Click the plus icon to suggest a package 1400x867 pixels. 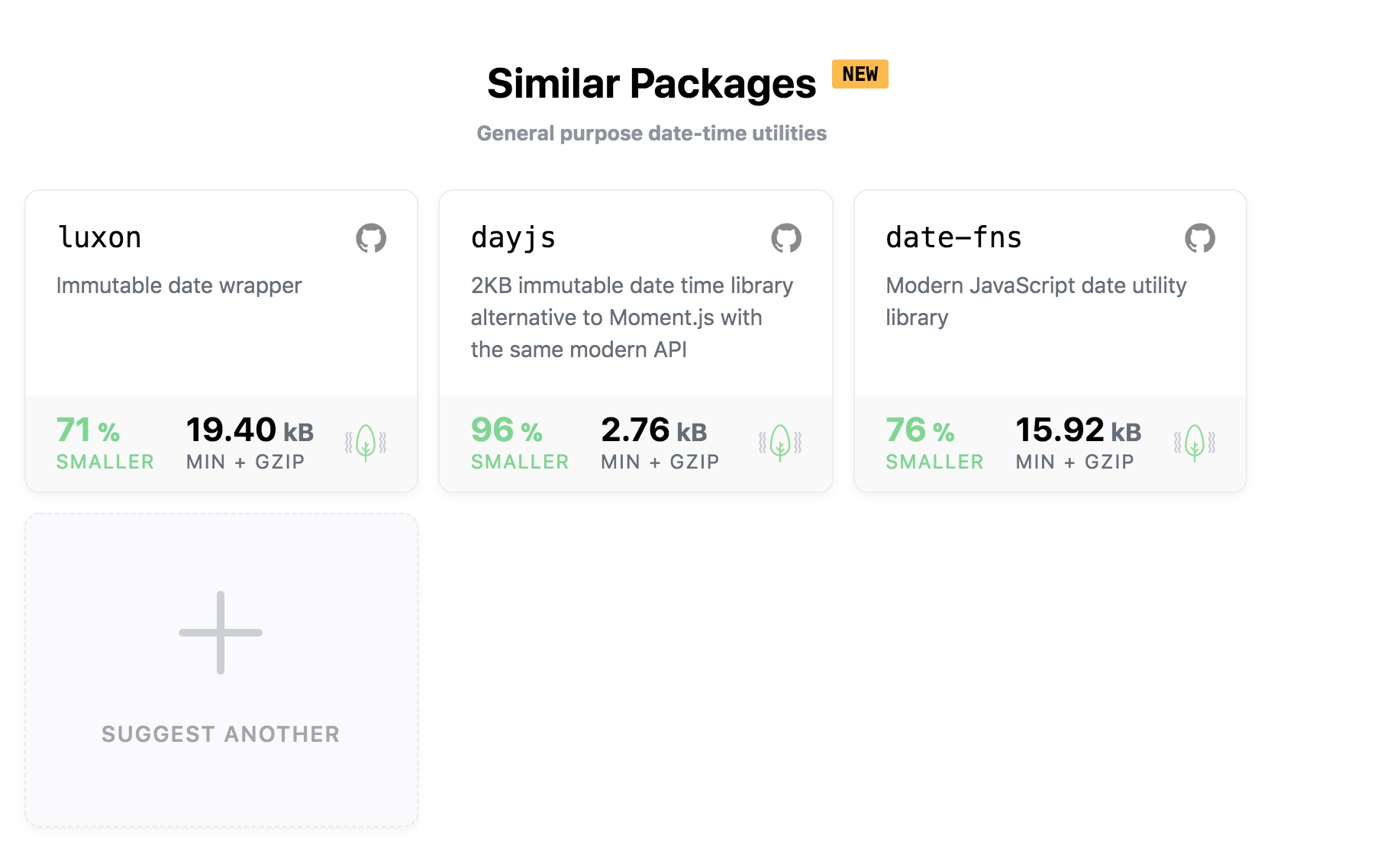point(221,633)
